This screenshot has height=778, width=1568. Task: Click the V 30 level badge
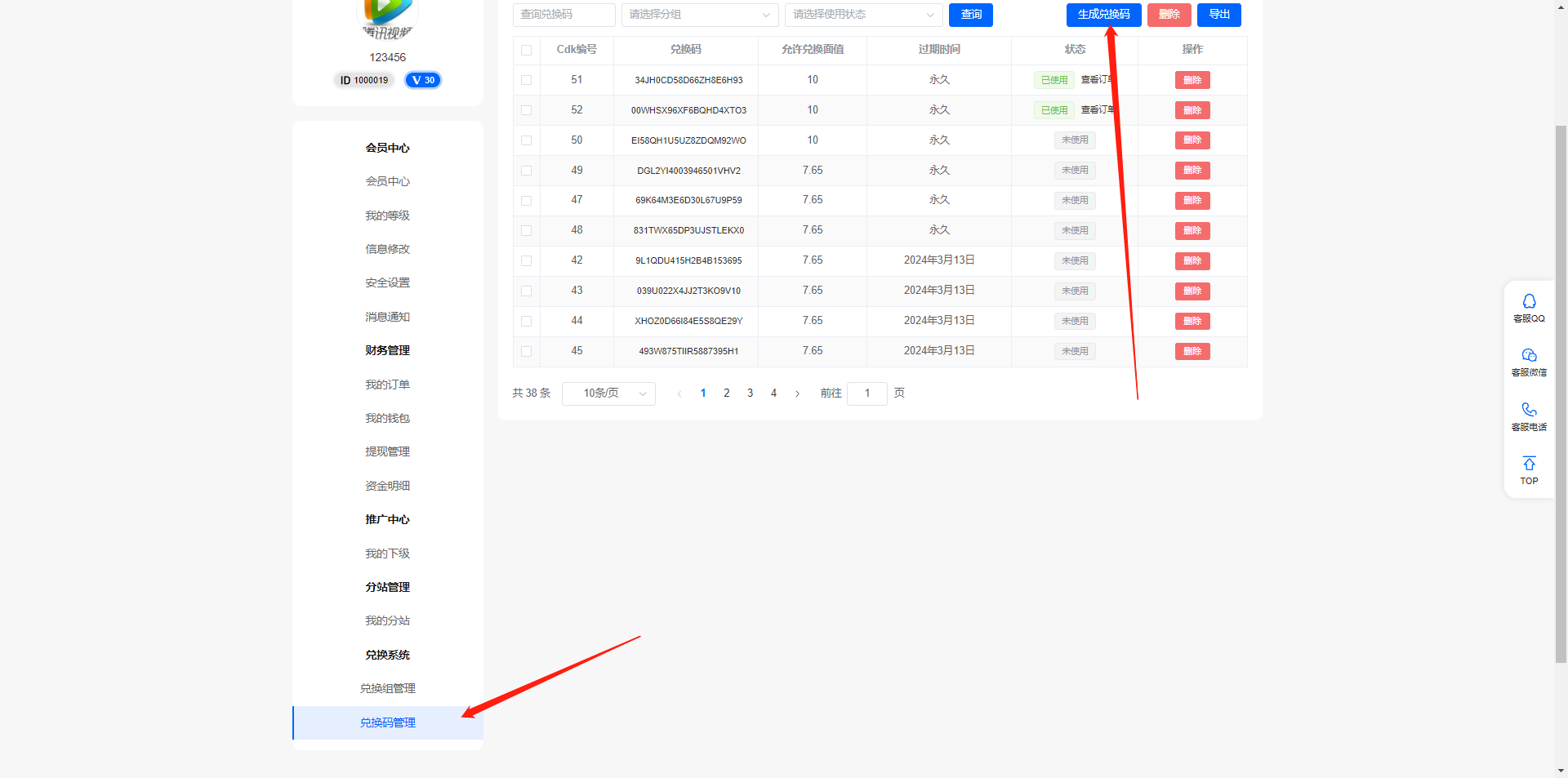[423, 80]
